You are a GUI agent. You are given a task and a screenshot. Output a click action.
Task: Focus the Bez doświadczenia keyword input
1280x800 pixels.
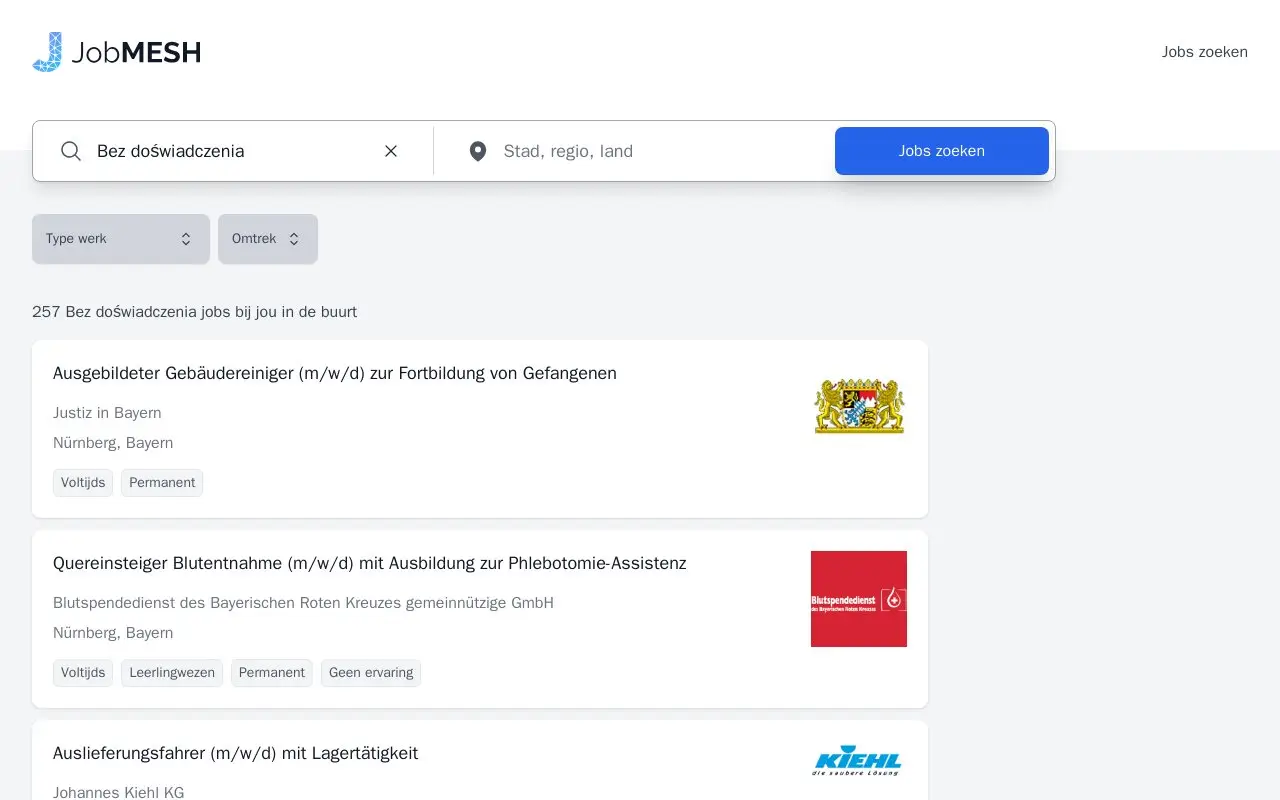click(x=235, y=151)
